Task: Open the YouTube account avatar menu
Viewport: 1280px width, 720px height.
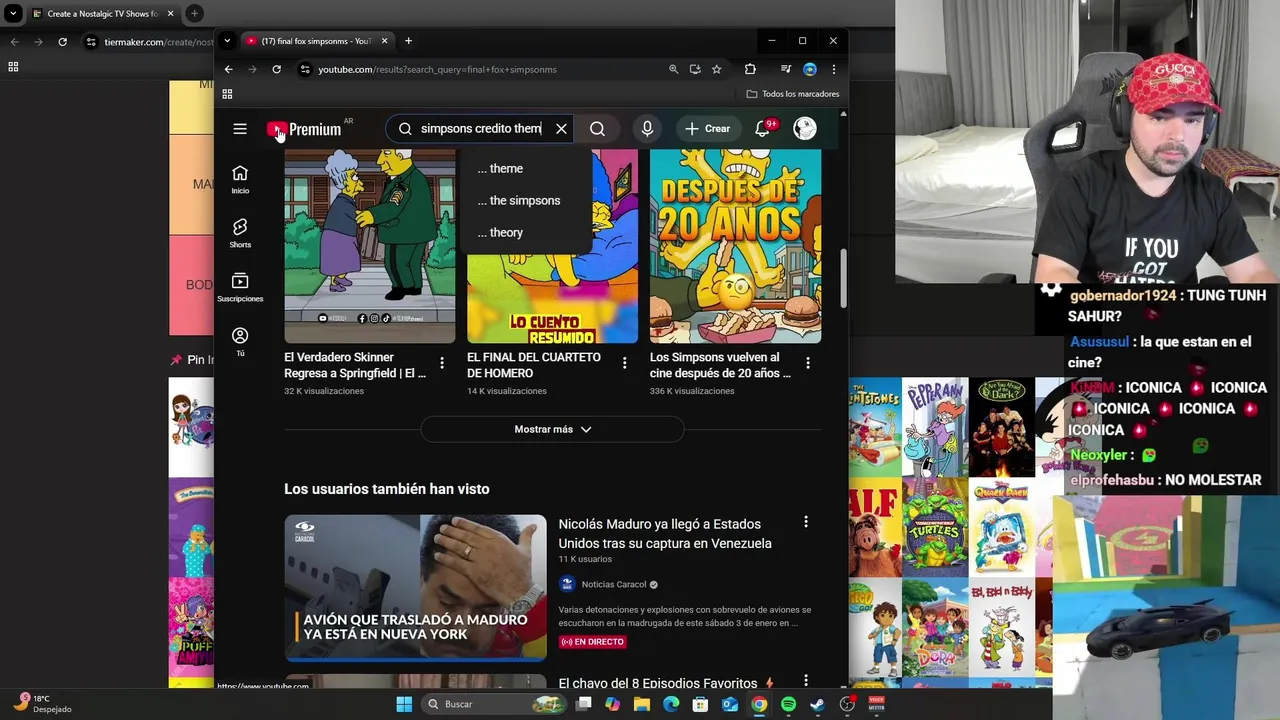Action: tap(805, 128)
